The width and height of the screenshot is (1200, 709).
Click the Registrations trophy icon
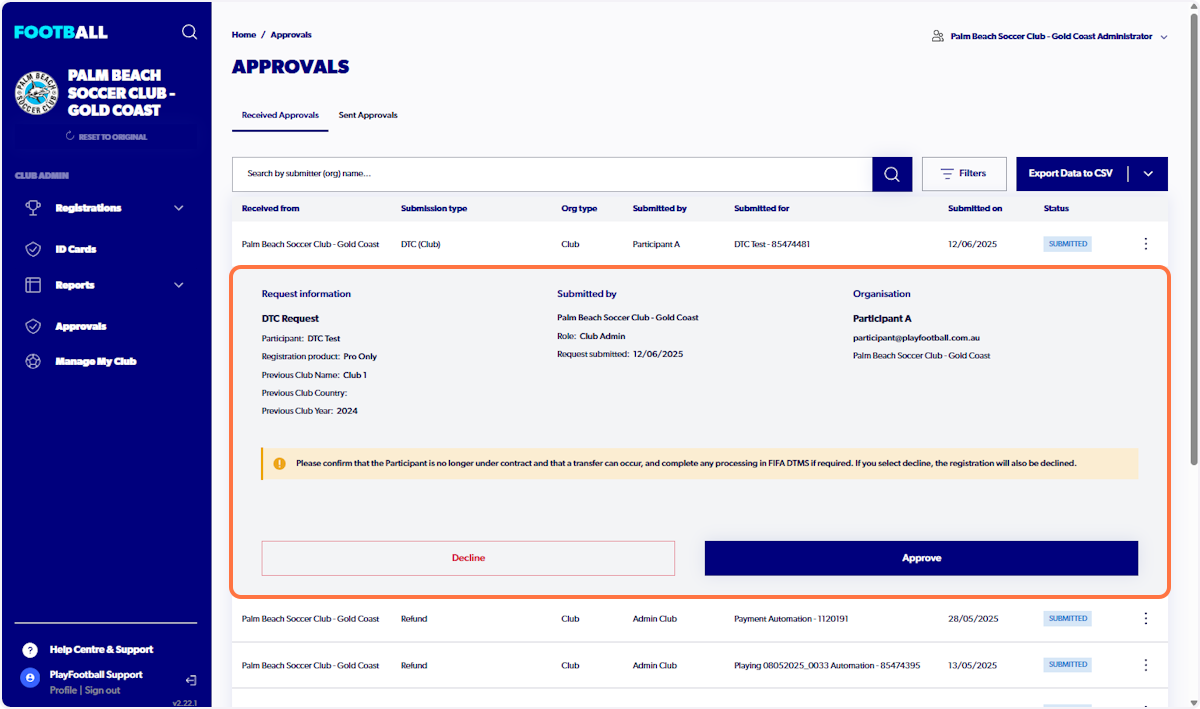pos(33,208)
